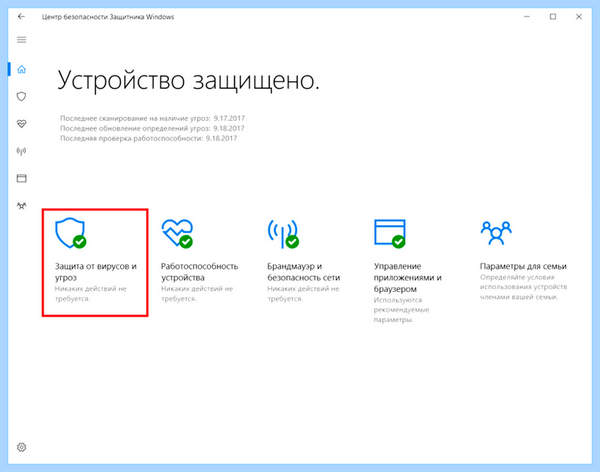Open app and browser control sidebar icon
The width and height of the screenshot is (600, 472).
pyautogui.click(x=21, y=178)
